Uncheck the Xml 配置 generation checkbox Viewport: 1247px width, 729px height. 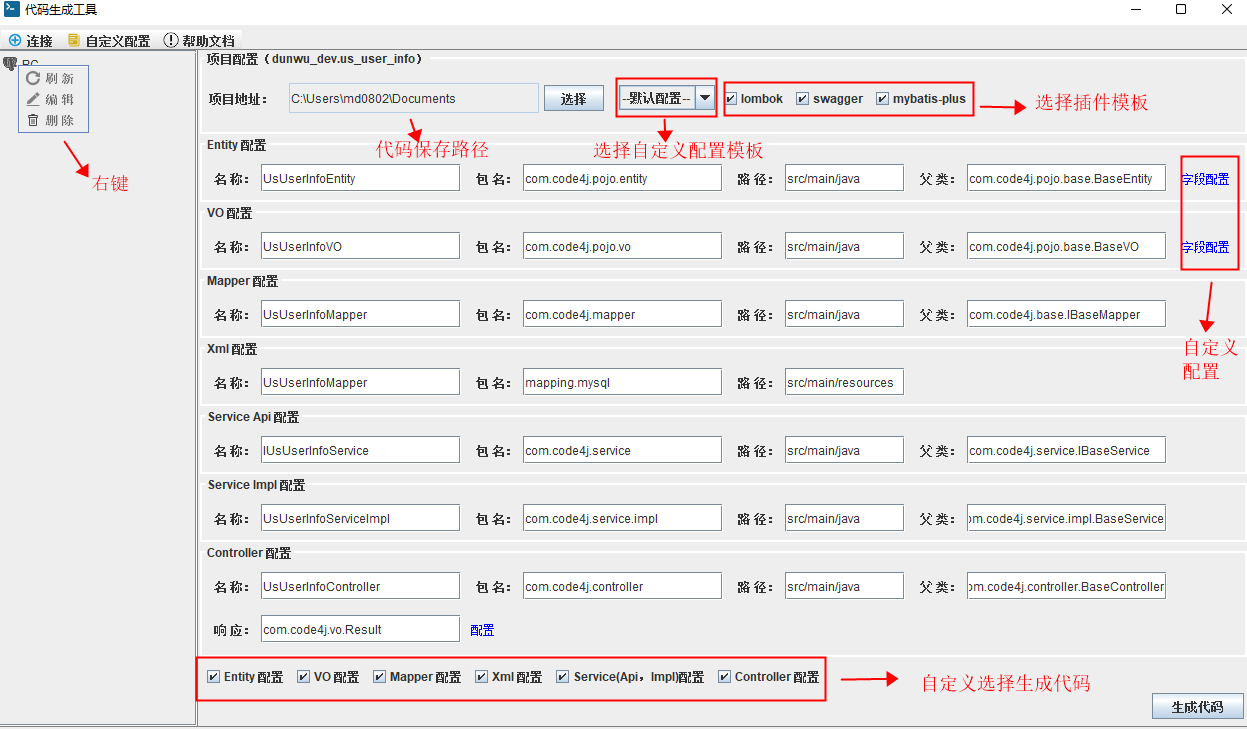point(481,677)
